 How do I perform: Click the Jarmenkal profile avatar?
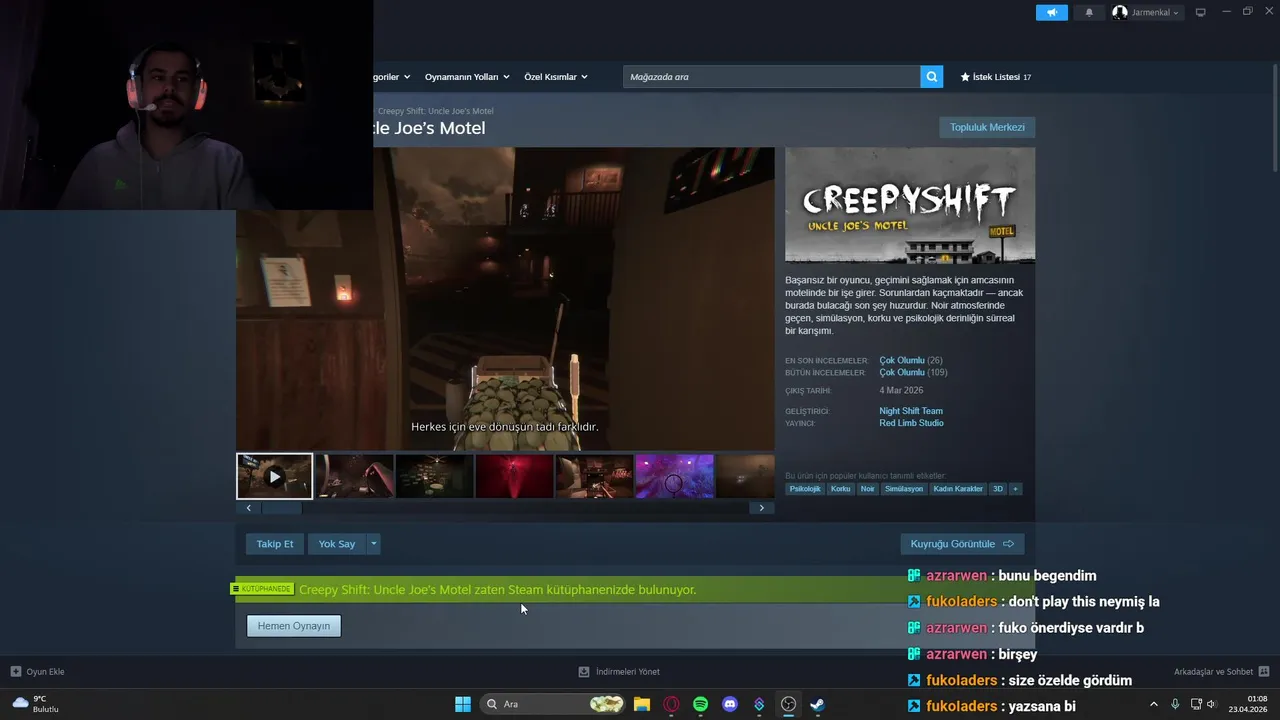(x=1120, y=12)
